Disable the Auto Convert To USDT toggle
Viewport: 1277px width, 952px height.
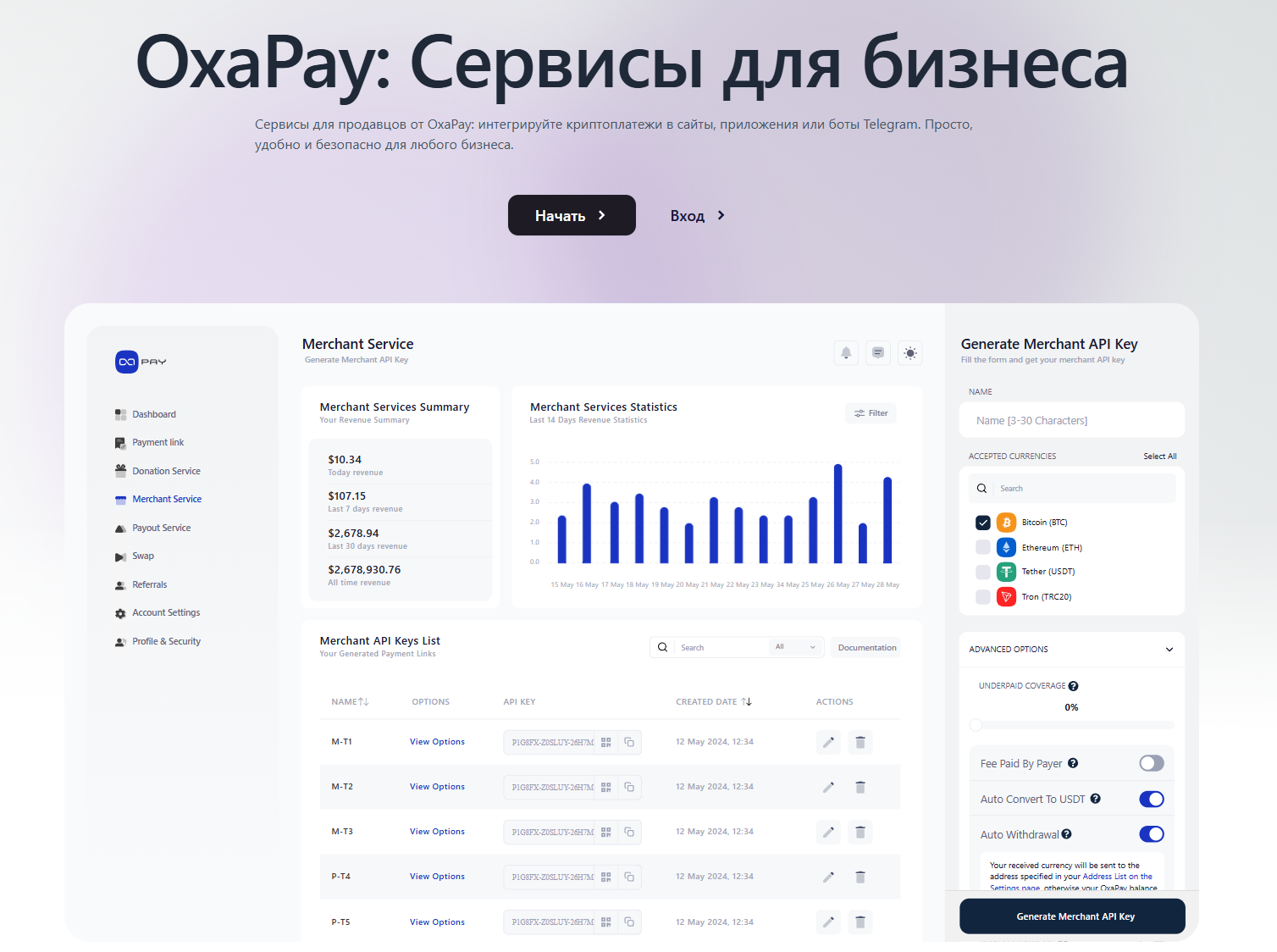[x=1152, y=799]
